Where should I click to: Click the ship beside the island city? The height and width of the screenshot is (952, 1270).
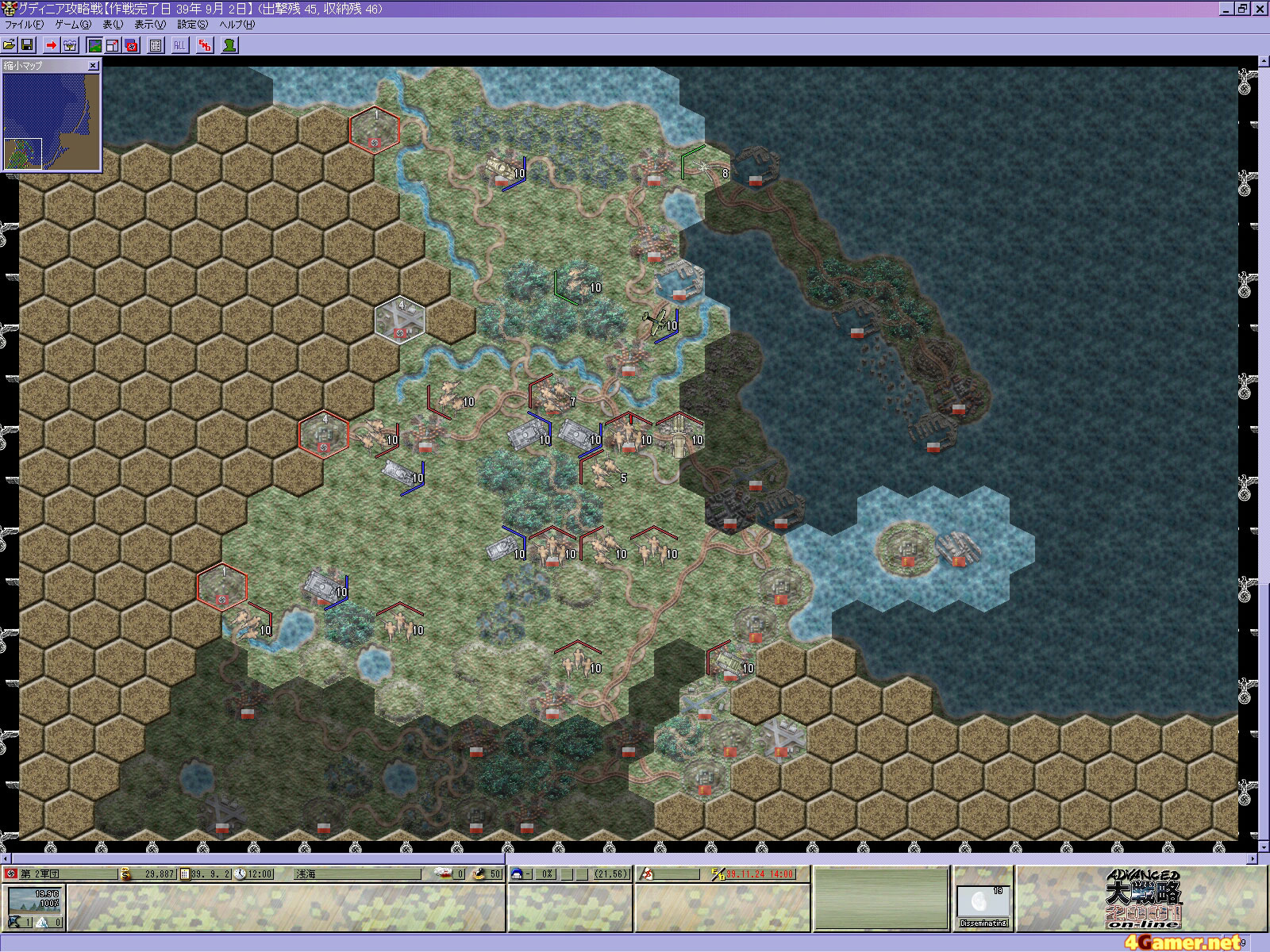[958, 549]
